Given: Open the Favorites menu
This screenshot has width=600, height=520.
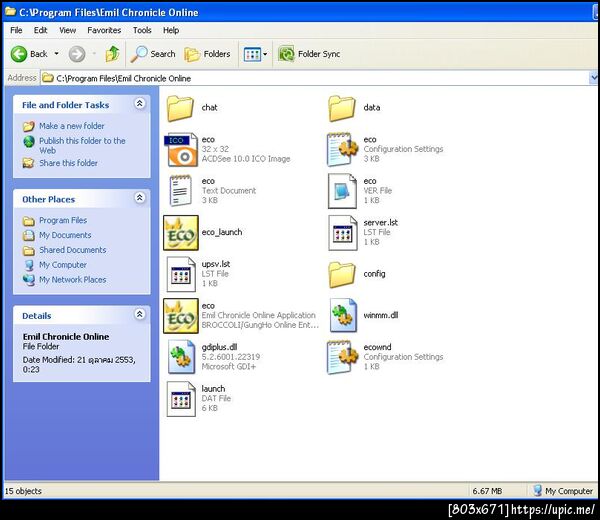Looking at the screenshot, I should [x=104, y=30].
